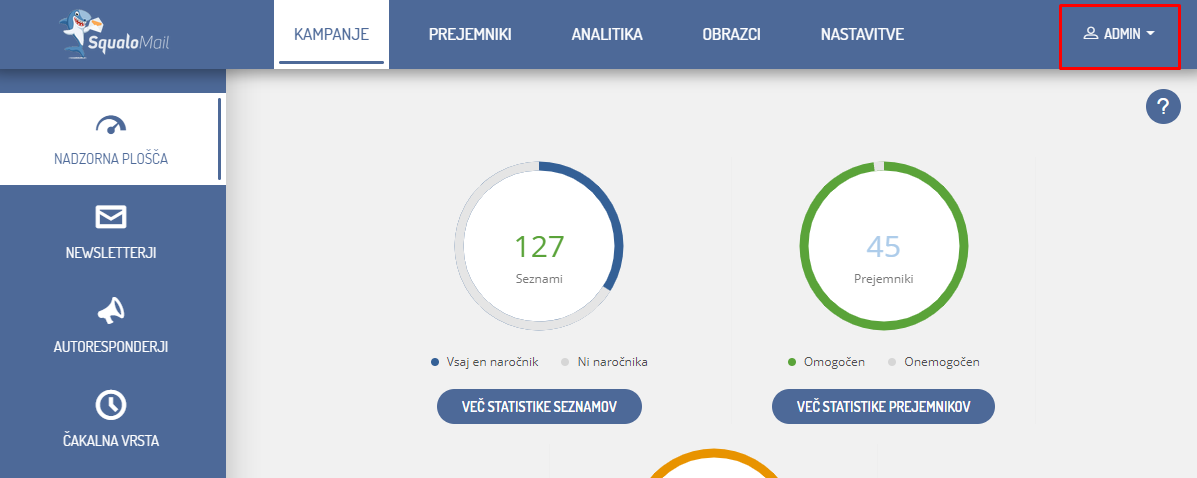The image size is (1197, 478).
Task: Go to the Obrazci tab
Action: 731,34
